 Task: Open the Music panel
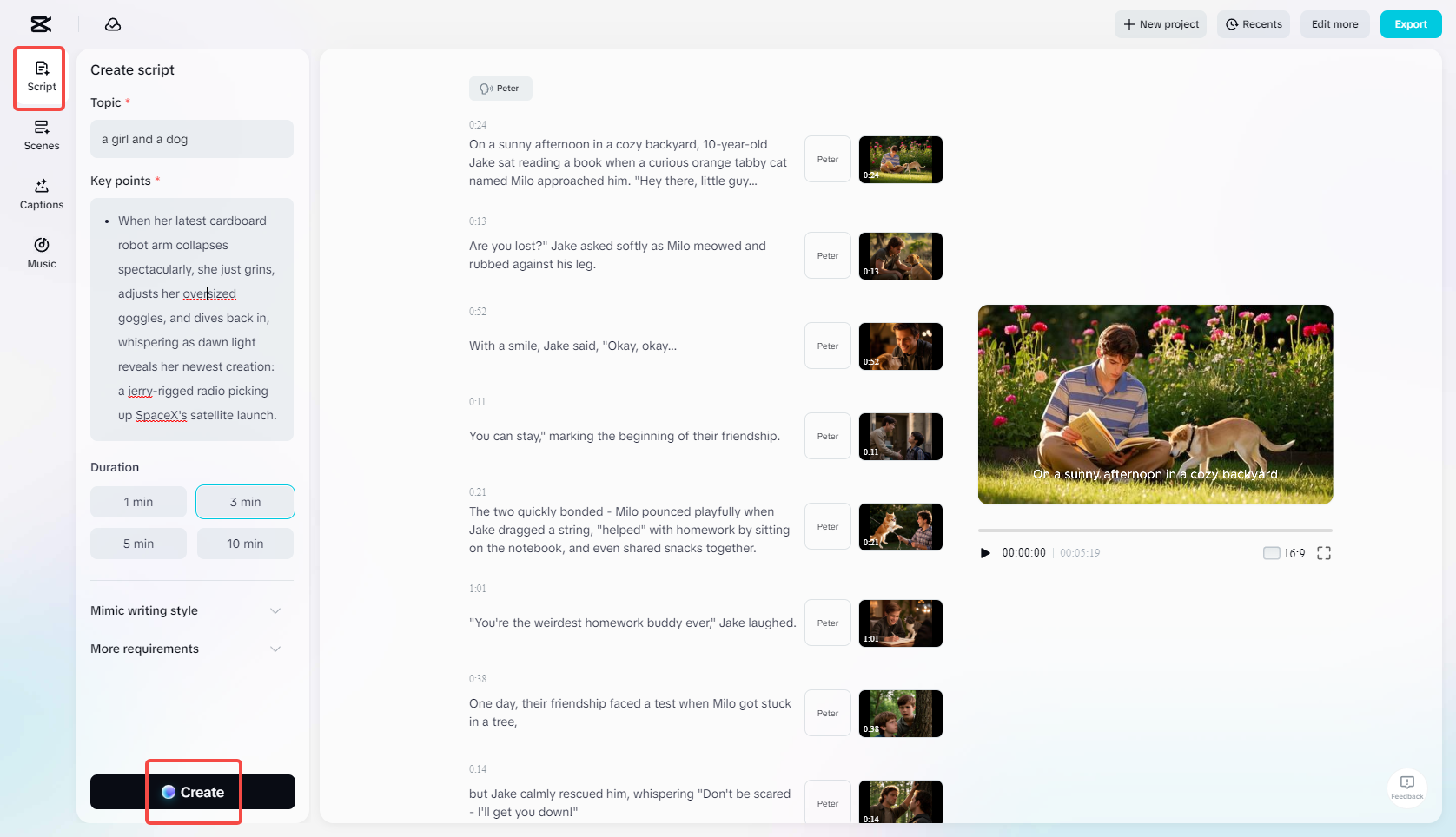pos(40,253)
